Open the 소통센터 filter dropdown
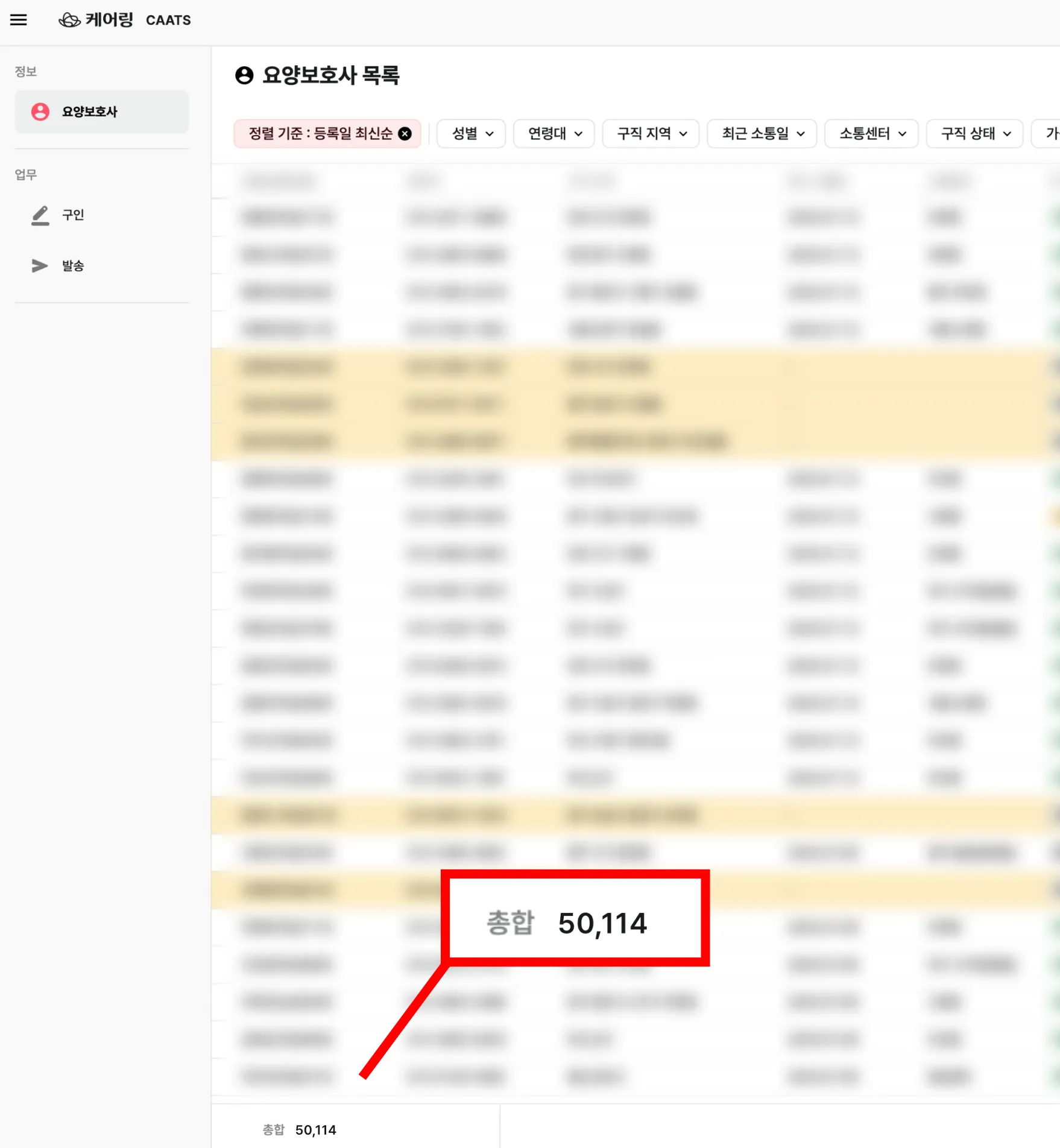 point(872,134)
